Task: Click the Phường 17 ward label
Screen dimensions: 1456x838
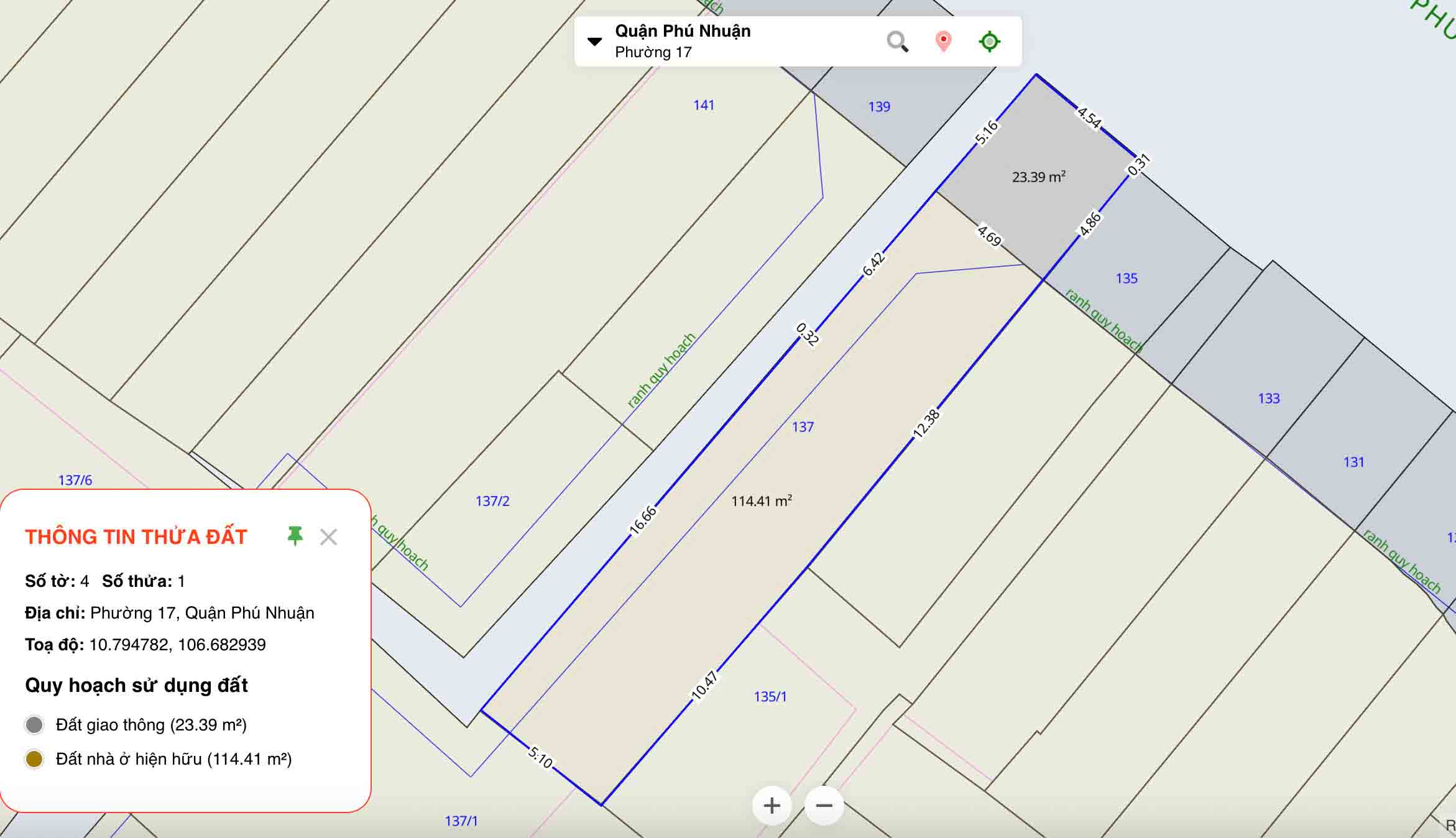Action: coord(653,52)
